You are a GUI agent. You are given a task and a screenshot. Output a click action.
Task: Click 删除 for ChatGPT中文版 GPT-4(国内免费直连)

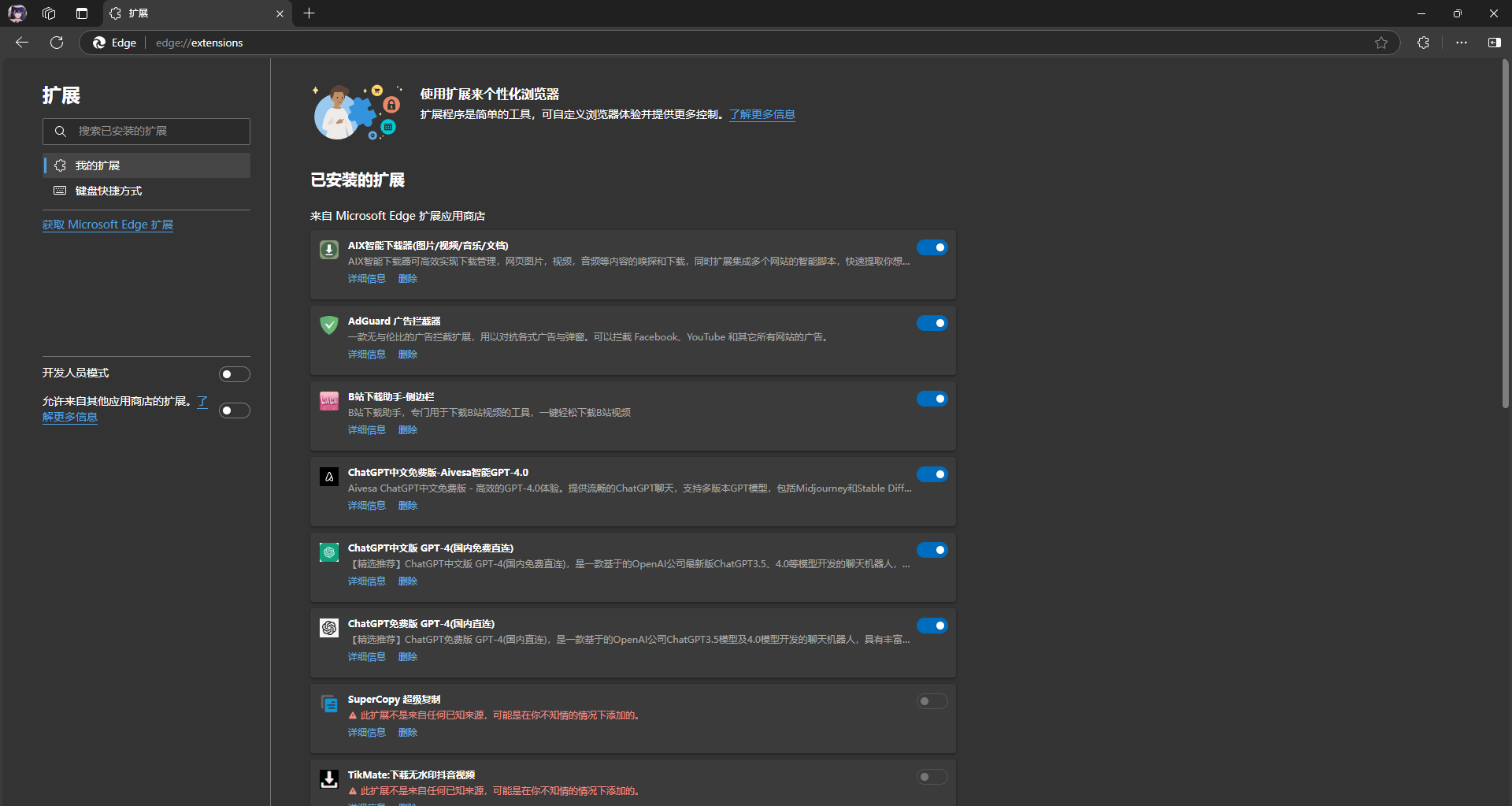point(408,581)
